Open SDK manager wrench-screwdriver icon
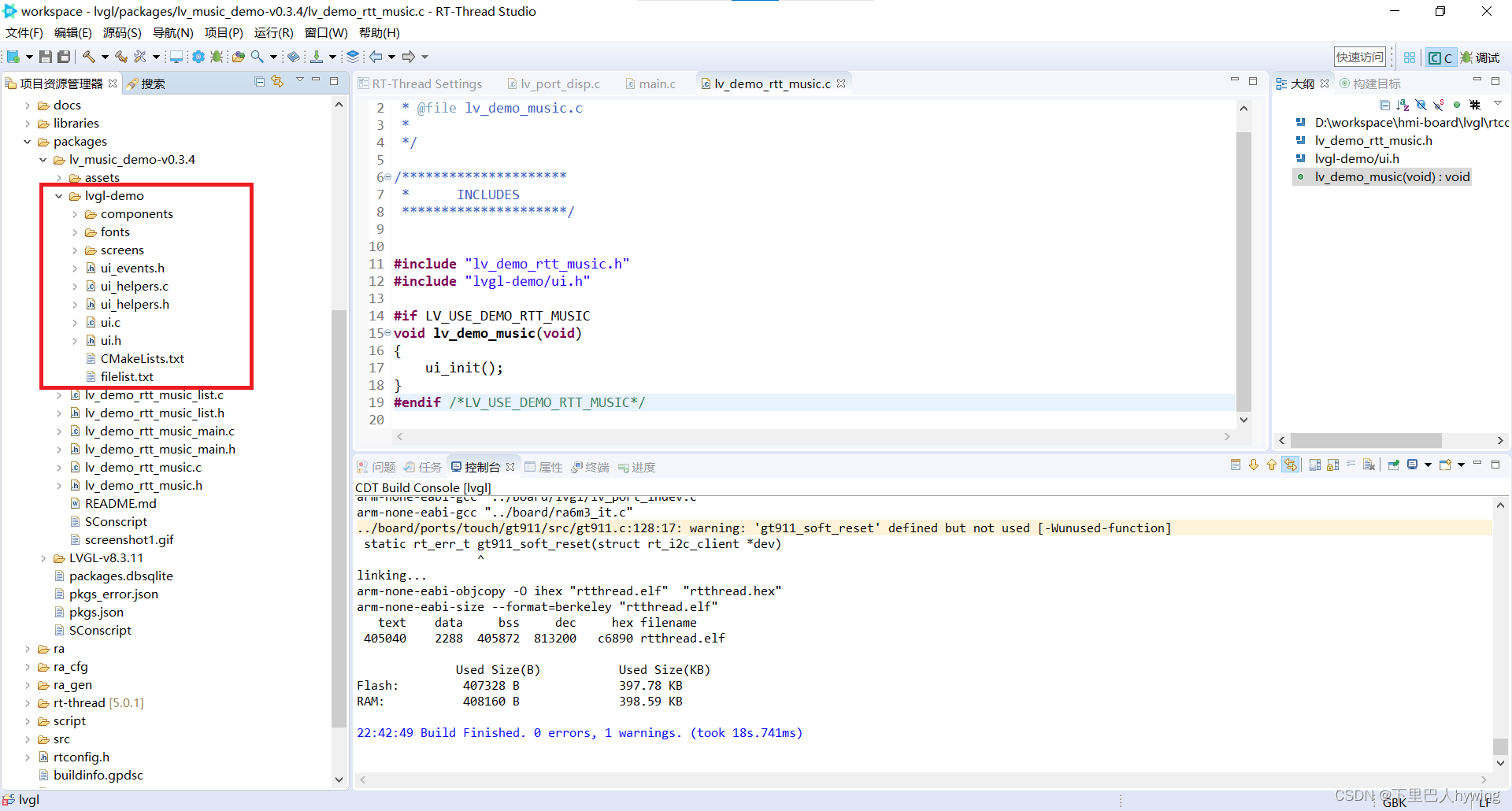 coord(140,57)
